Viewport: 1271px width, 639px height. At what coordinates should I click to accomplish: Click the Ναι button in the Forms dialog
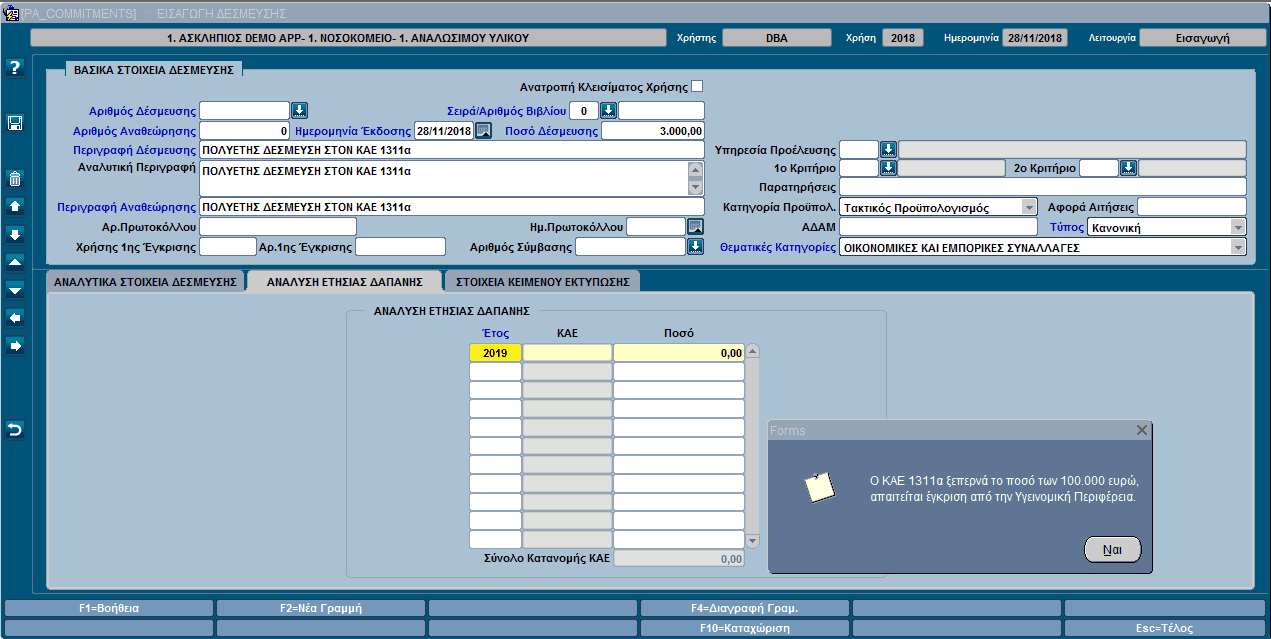tap(1112, 549)
